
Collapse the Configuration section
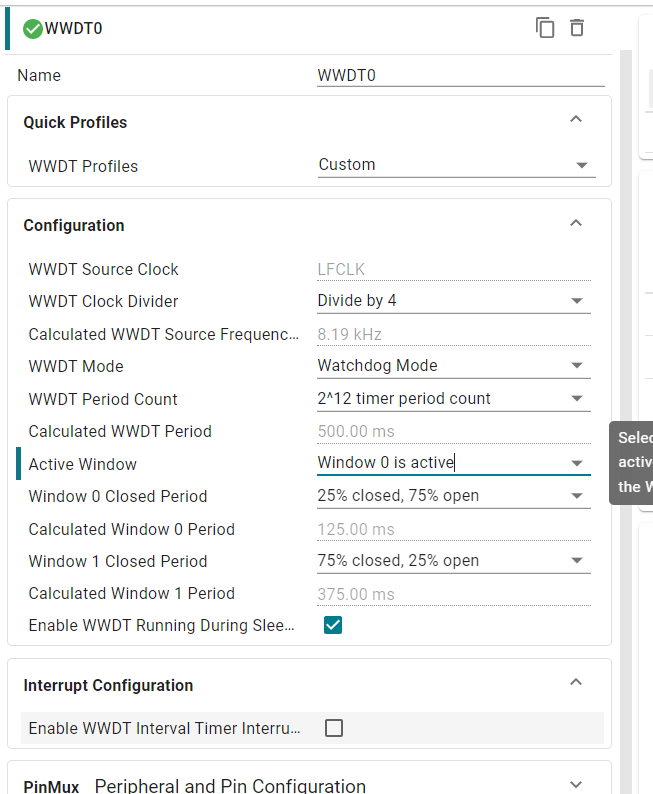tap(576, 223)
